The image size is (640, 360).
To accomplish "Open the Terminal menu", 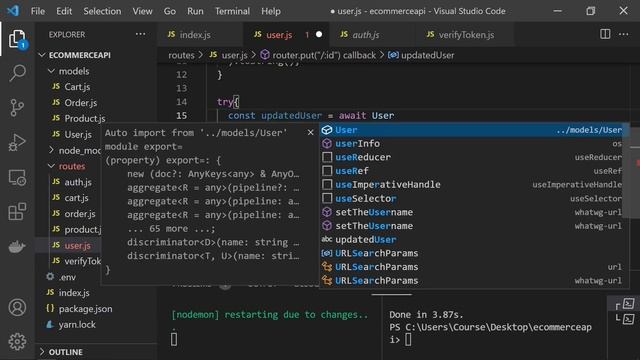I will click(232, 11).
